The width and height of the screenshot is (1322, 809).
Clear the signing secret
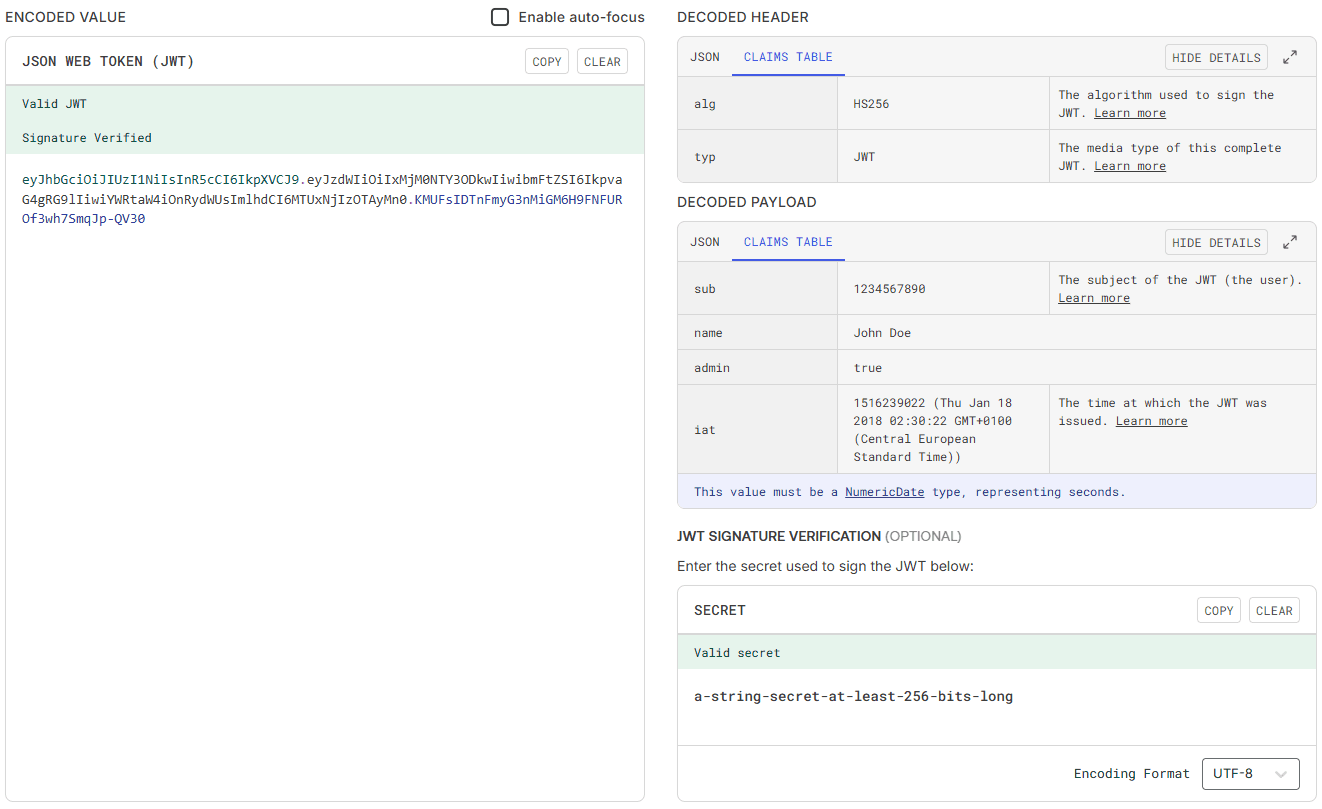(1274, 610)
